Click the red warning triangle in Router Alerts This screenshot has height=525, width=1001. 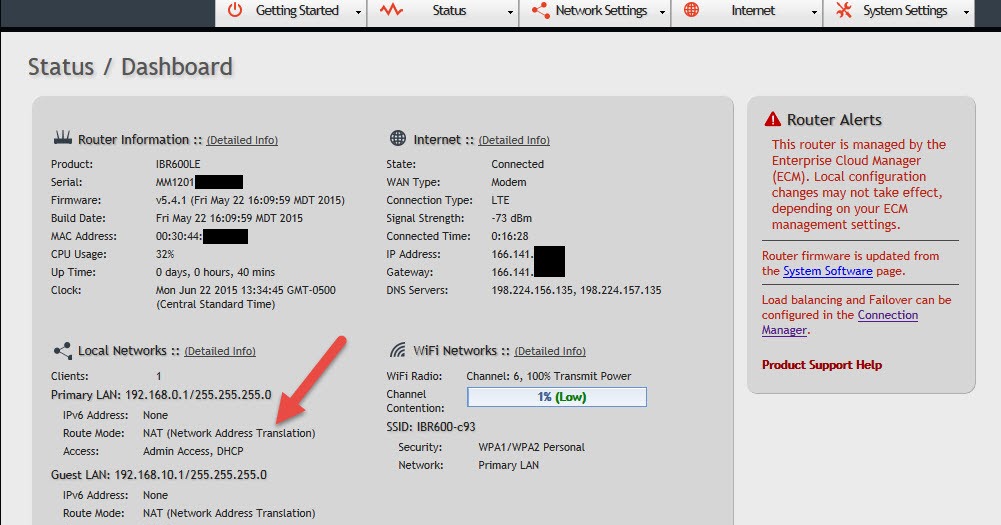tap(772, 119)
